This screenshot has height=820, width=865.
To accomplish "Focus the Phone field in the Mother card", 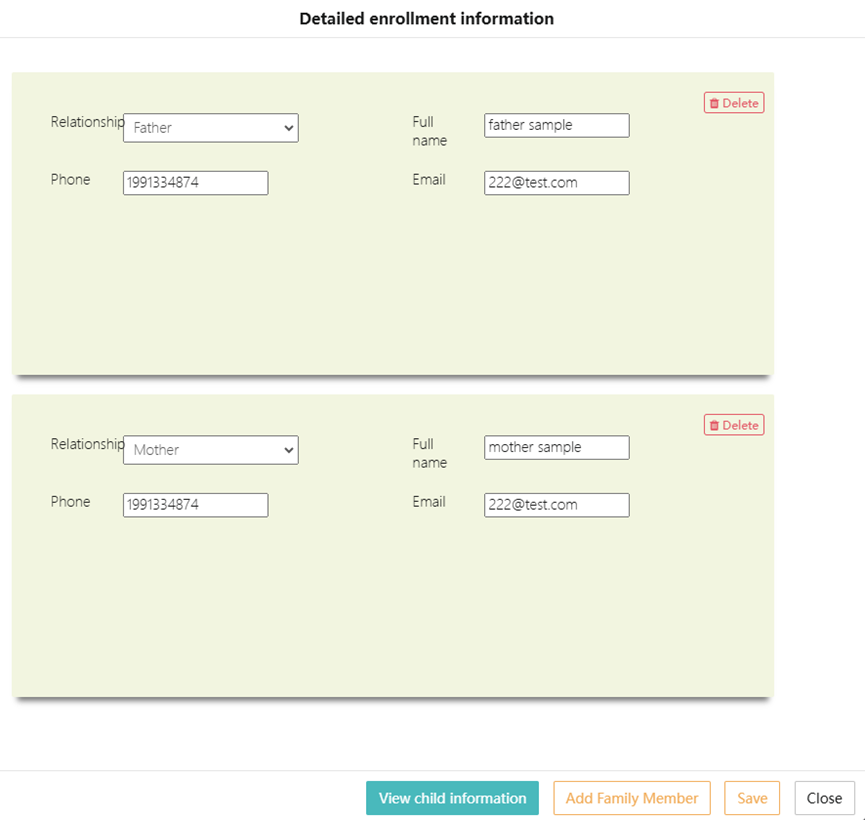I will click(195, 505).
